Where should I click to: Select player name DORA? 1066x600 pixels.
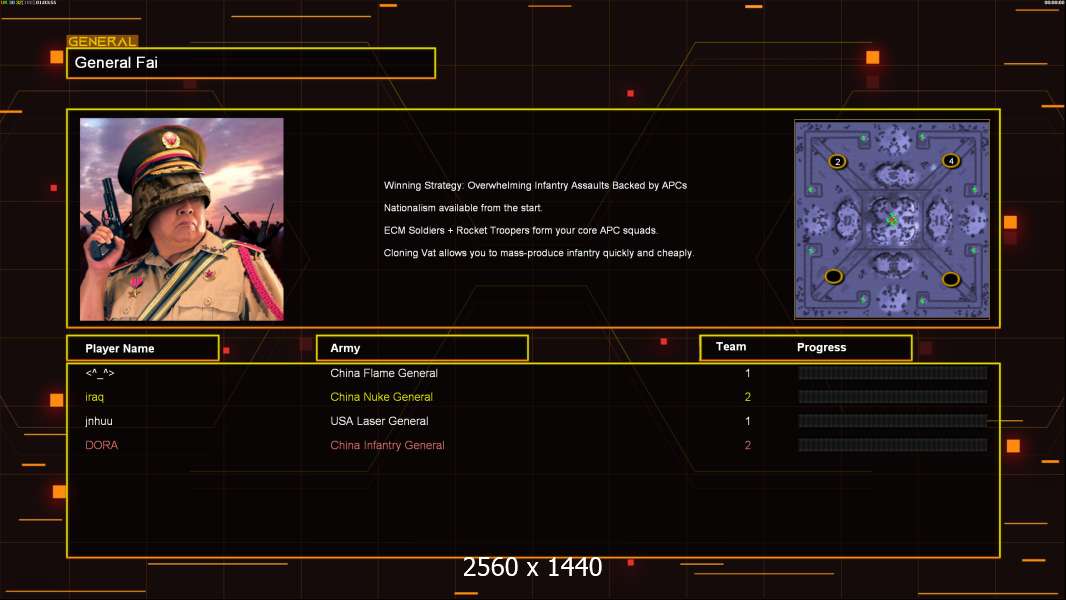tap(101, 445)
